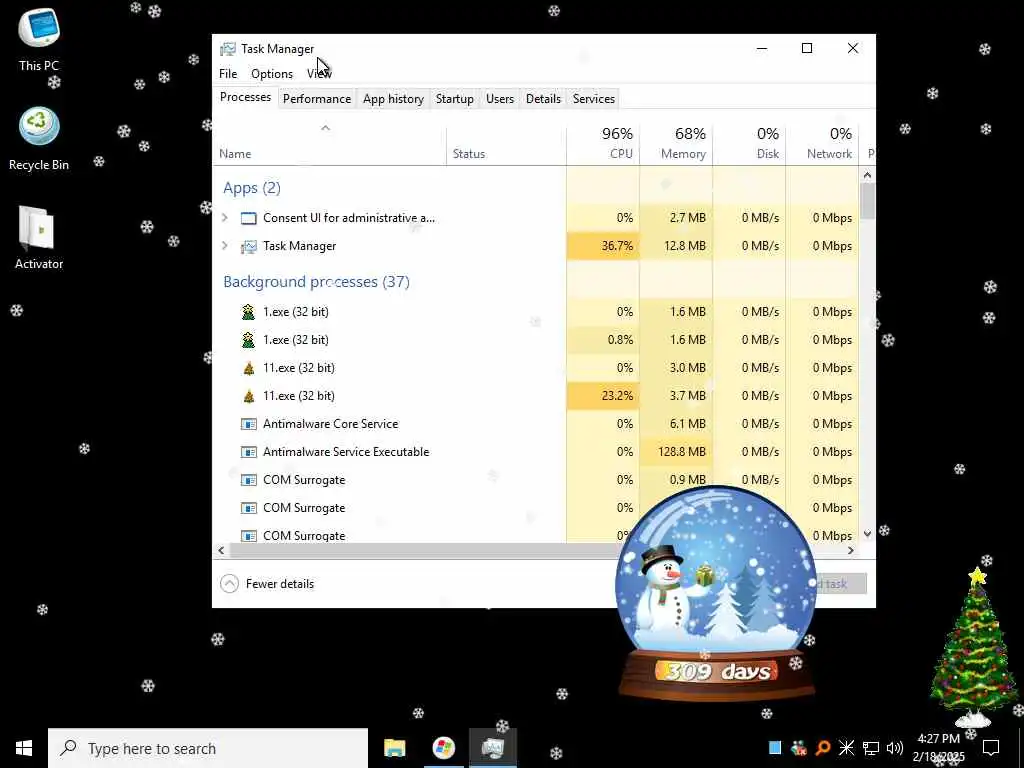Viewport: 1024px width, 768px height.
Task: Open the File menu
Action: (x=228, y=74)
